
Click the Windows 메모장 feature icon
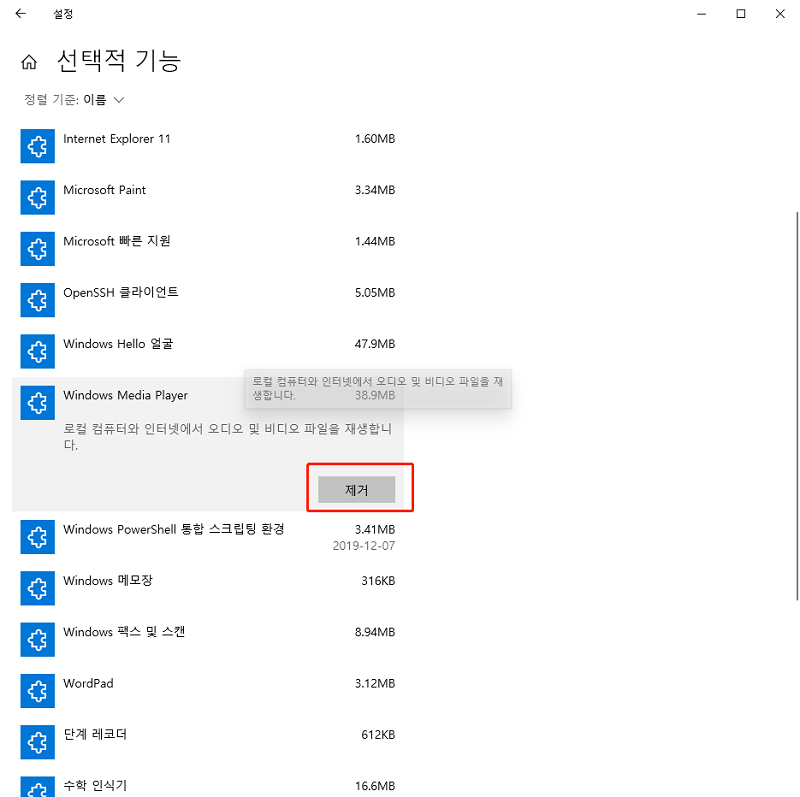pyautogui.click(x=38, y=588)
